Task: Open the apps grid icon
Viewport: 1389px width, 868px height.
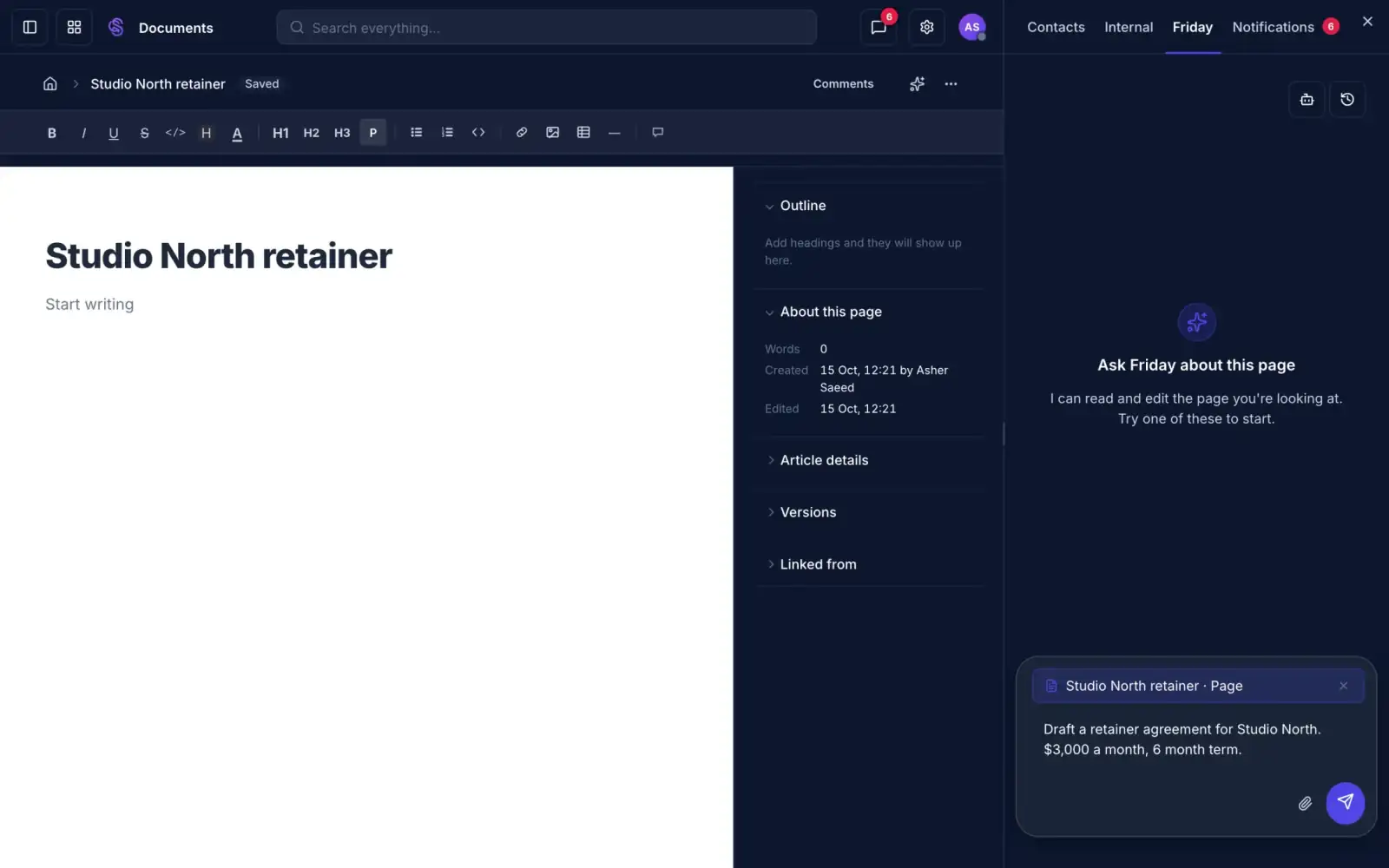Action: (74, 27)
